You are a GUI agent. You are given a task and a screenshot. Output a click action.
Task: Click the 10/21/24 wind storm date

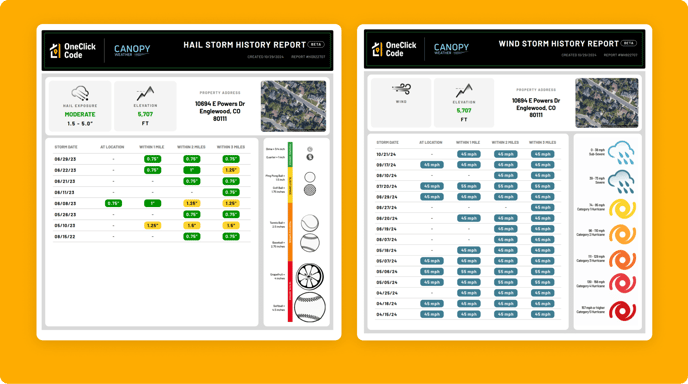(x=387, y=154)
